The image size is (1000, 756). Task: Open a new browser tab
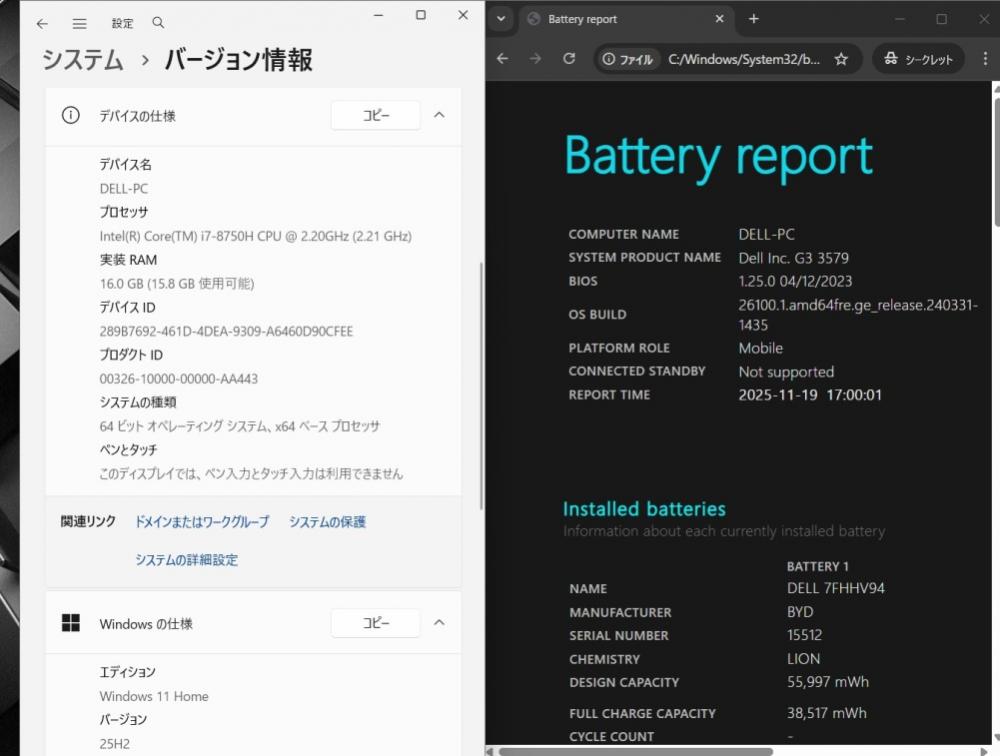[x=754, y=19]
